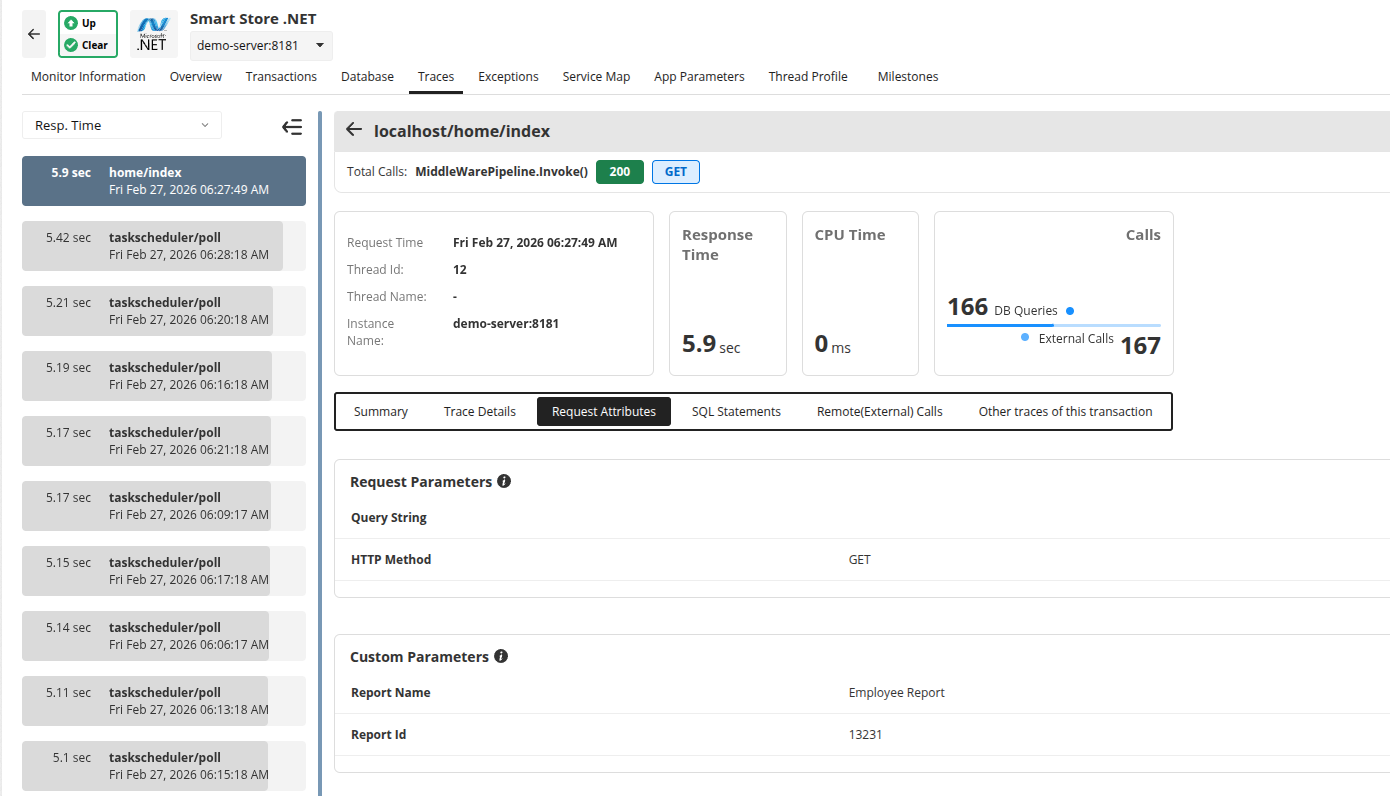Select the 5.42 sec taskscheduler/poll trace
Image resolution: width=1390 pixels, height=796 pixels.
[164, 246]
